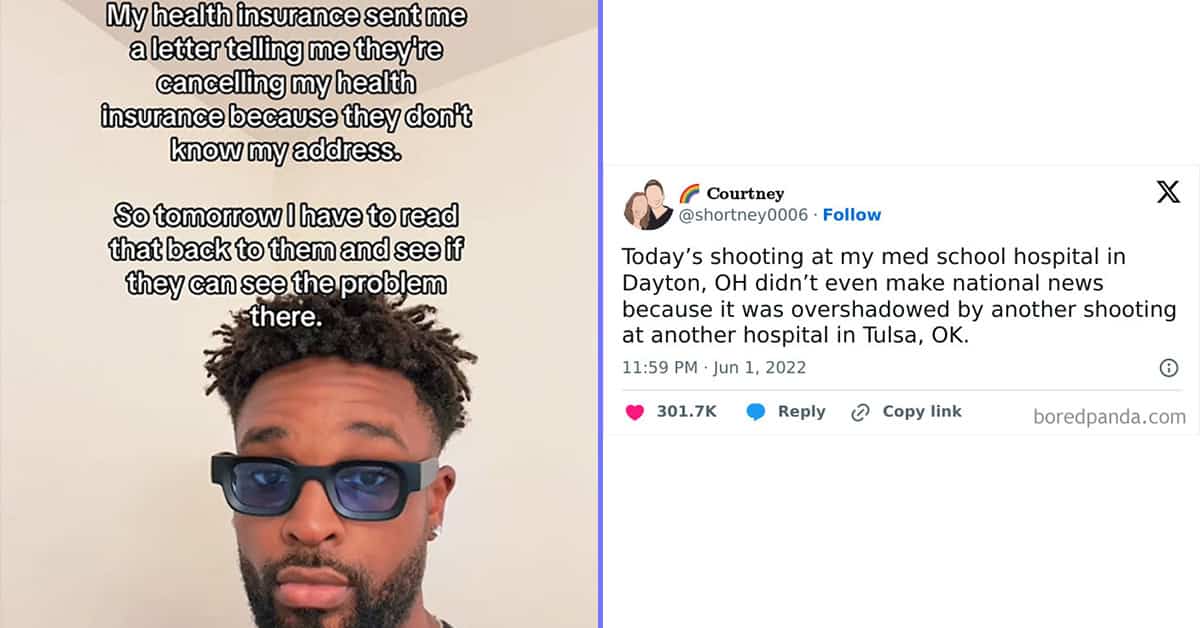The height and width of the screenshot is (628, 1200).
Task: Choose the Reply text label
Action: pos(802,412)
